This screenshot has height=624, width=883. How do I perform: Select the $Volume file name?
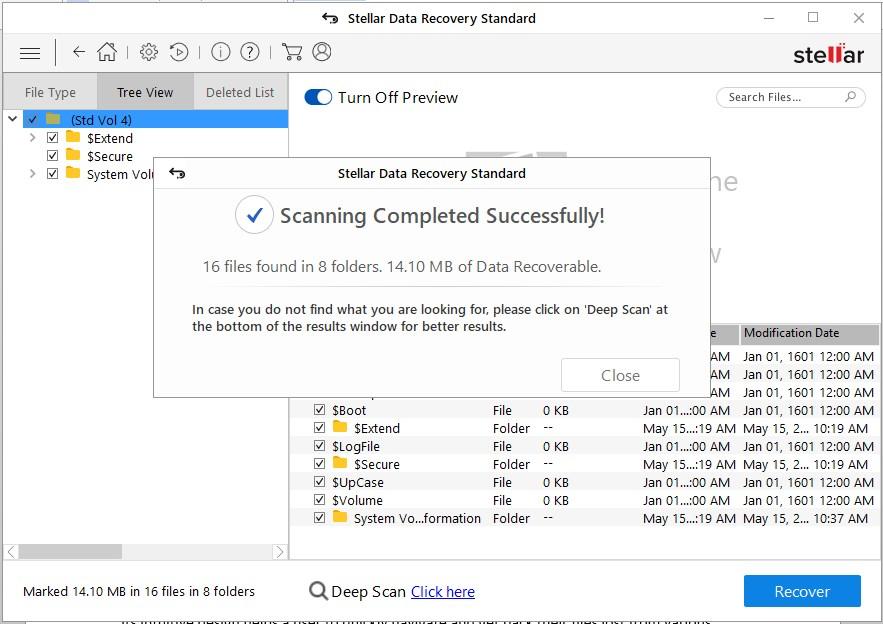click(357, 501)
